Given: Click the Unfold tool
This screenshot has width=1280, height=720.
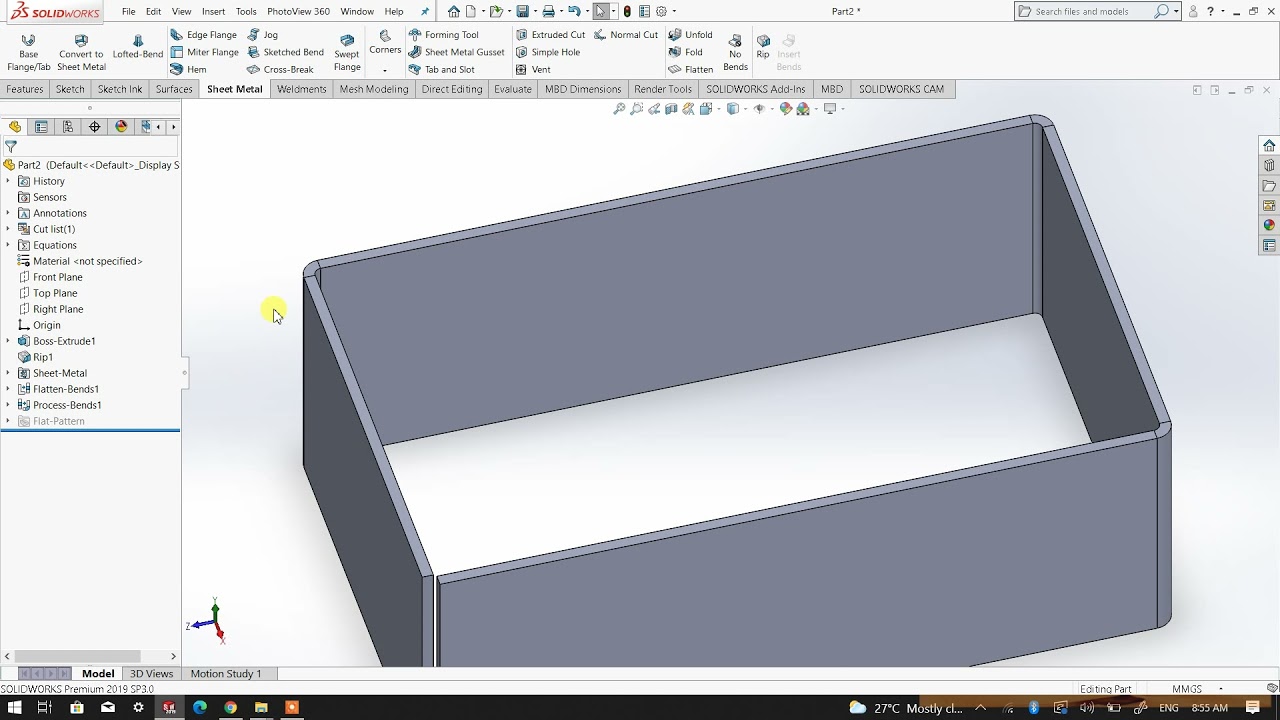Looking at the screenshot, I should coord(690,35).
